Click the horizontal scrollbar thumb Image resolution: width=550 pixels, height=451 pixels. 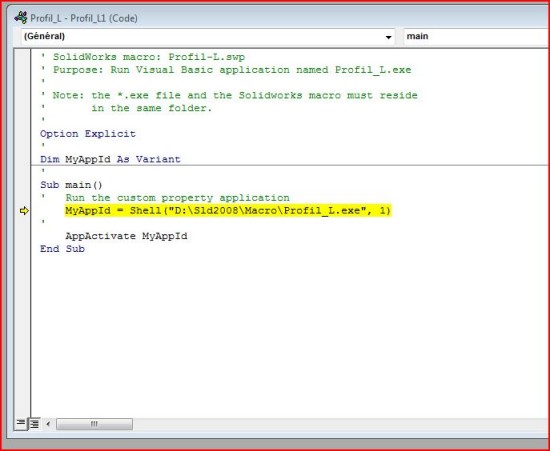pyautogui.click(x=94, y=424)
